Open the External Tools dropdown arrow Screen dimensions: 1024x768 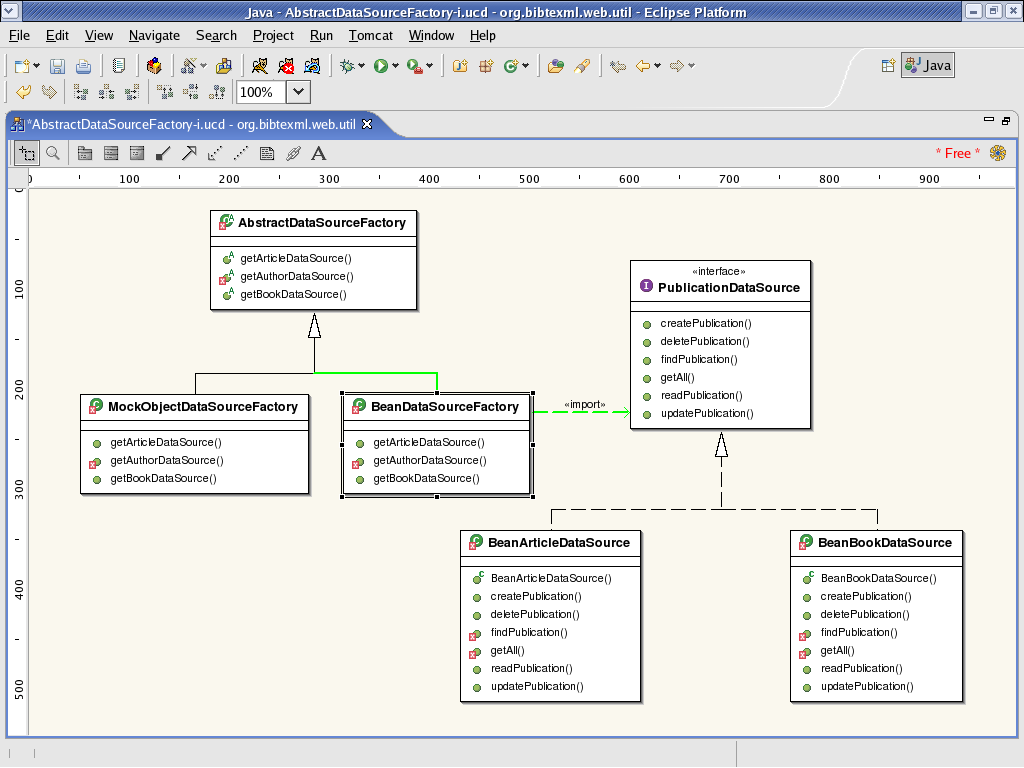[429, 66]
